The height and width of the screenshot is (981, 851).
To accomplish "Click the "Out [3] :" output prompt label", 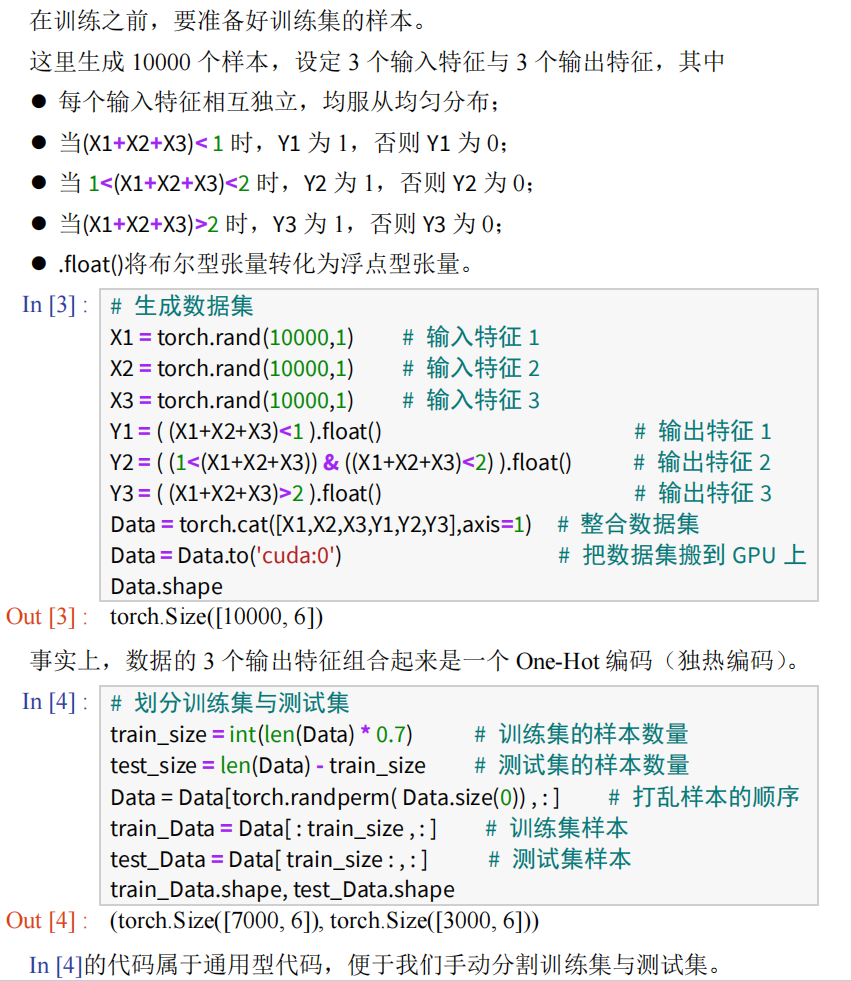I will (47, 617).
